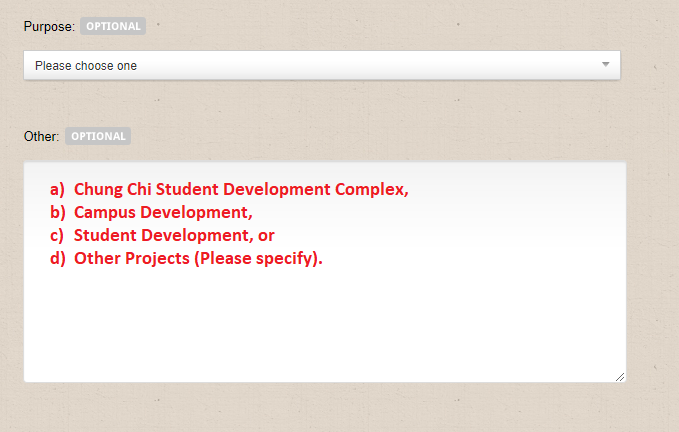679x432 pixels.
Task: Click the 'Other:' label
Action: pyautogui.click(x=41, y=136)
